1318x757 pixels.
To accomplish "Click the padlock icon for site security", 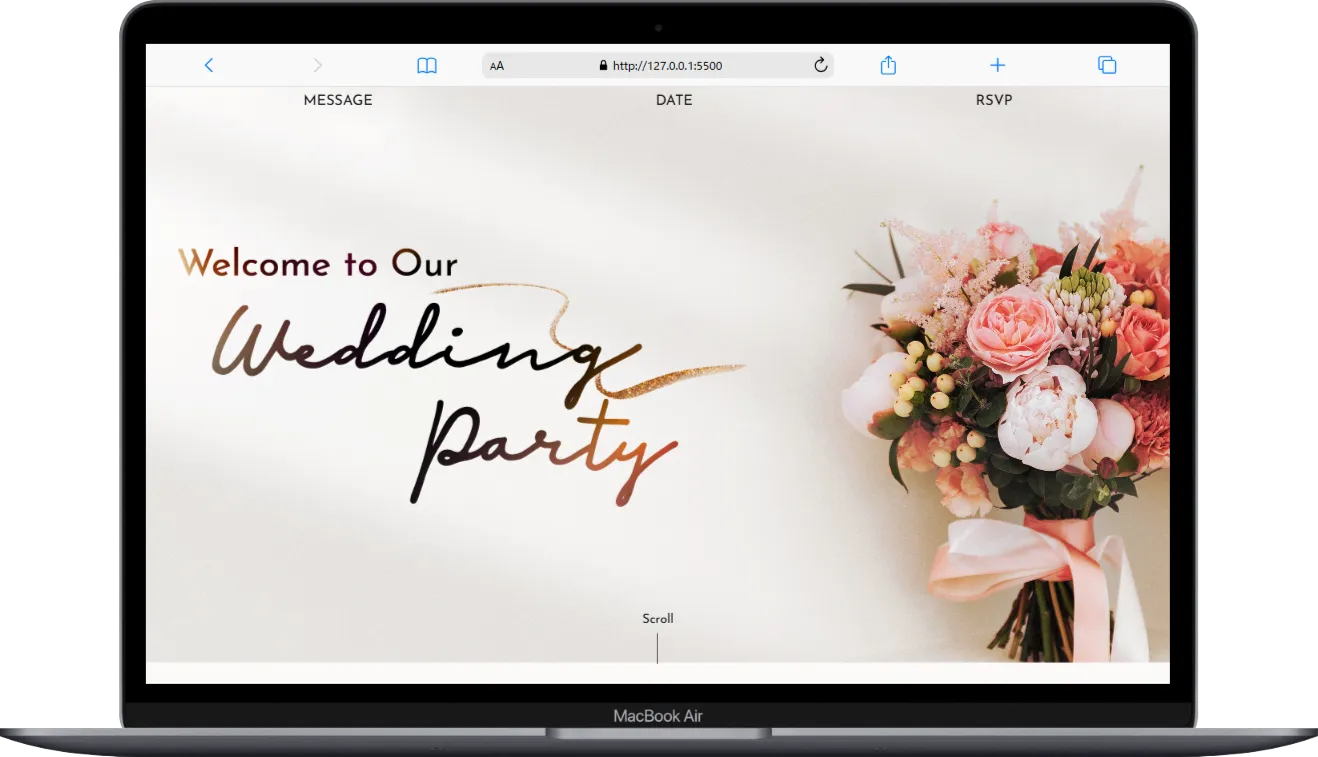I will point(603,65).
